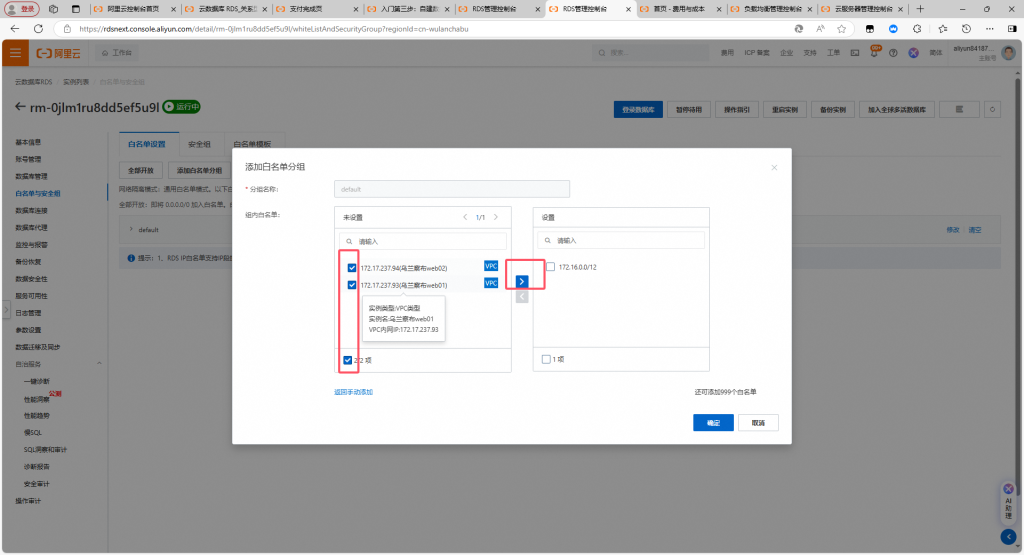
Task: Go to next page in unset list
Action: point(495,217)
